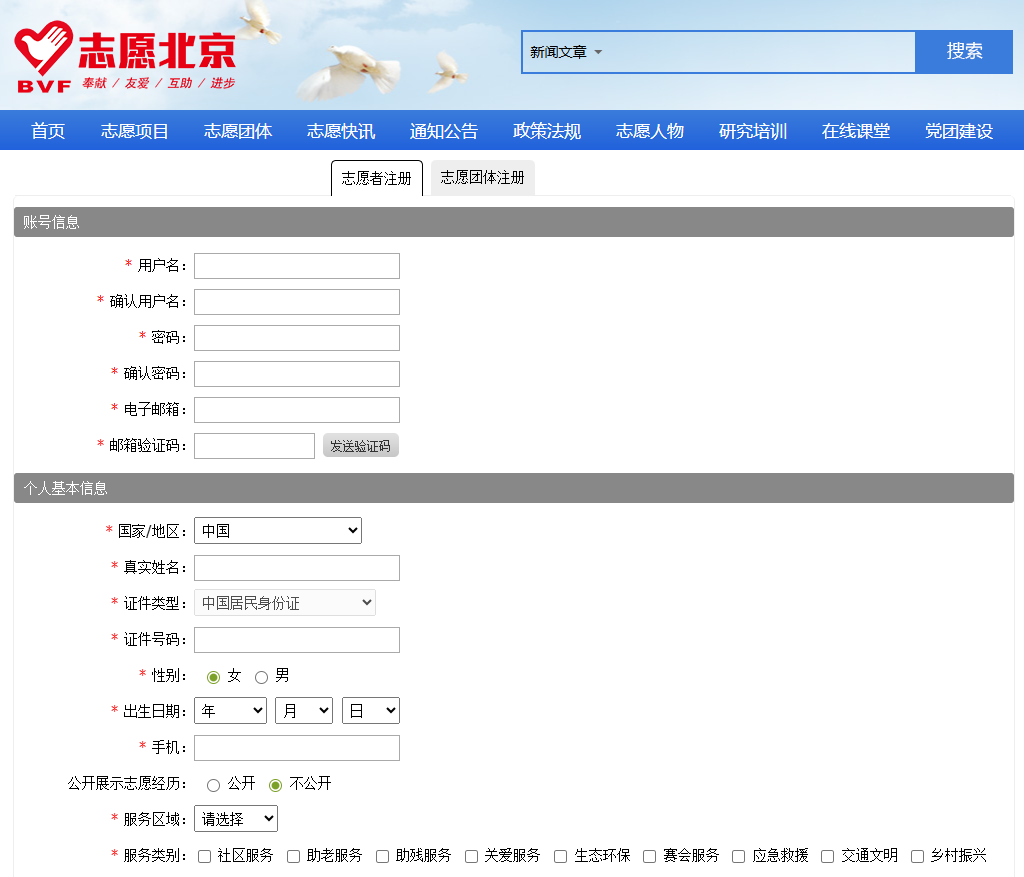Click the 搜索 button

tap(964, 52)
